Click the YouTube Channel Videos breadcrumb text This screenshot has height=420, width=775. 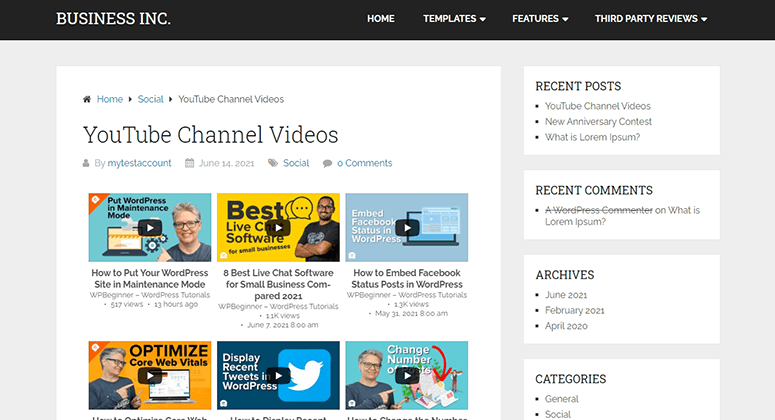pyautogui.click(x=231, y=99)
